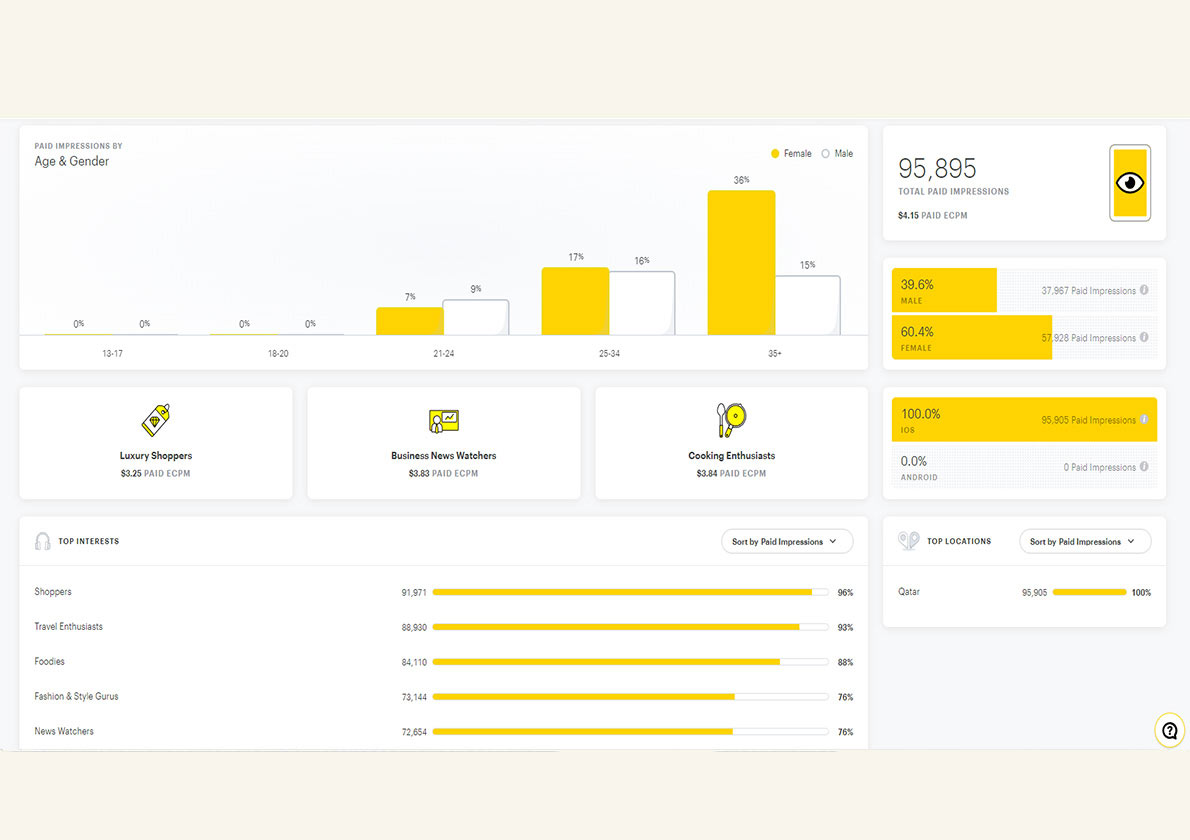Click the headphones icon beside Top Interests
Image resolution: width=1190 pixels, height=840 pixels.
pos(43,540)
